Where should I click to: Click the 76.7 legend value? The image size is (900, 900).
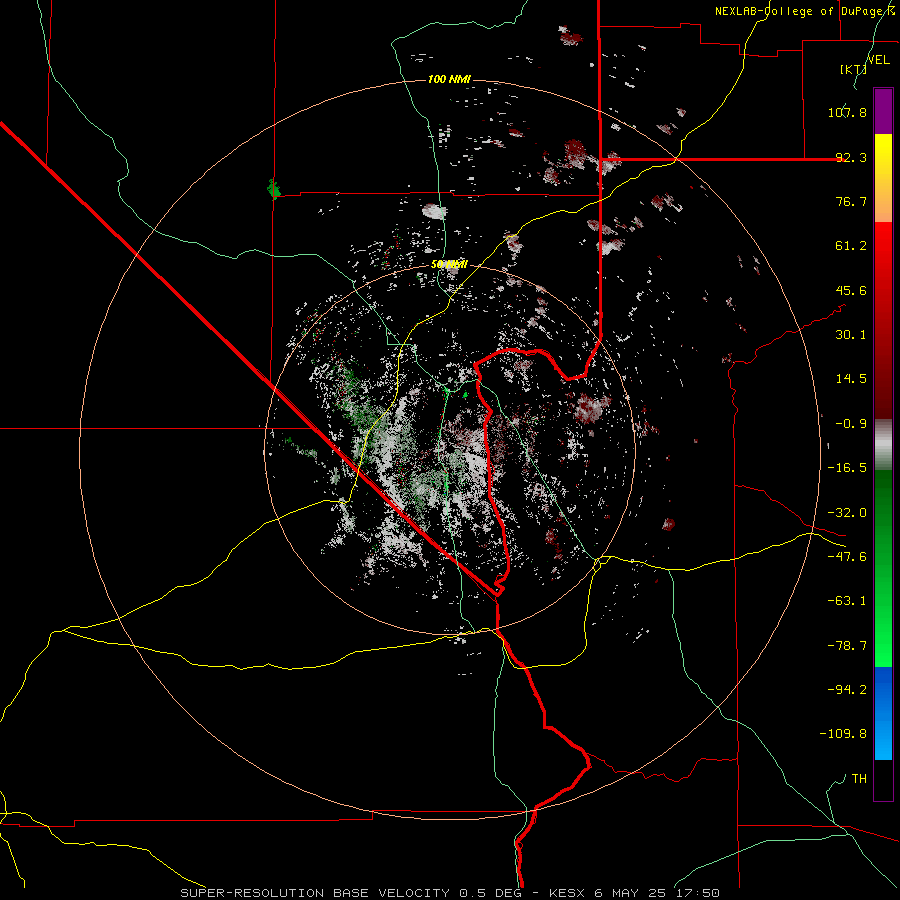(x=851, y=201)
